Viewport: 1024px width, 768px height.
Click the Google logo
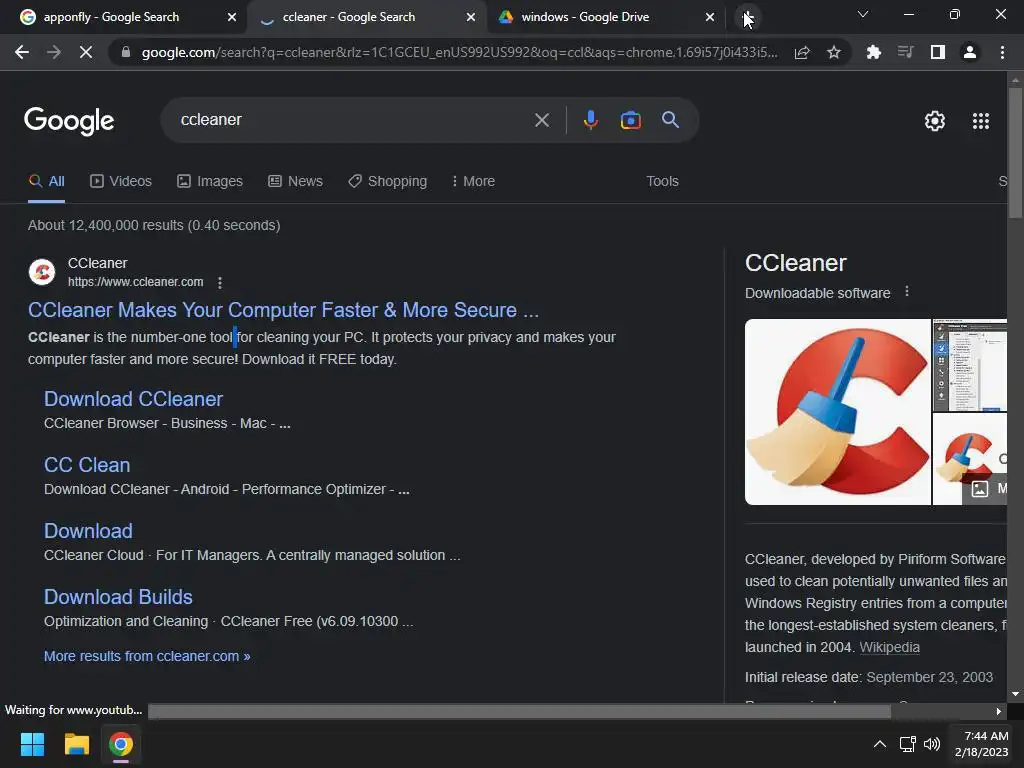click(69, 121)
